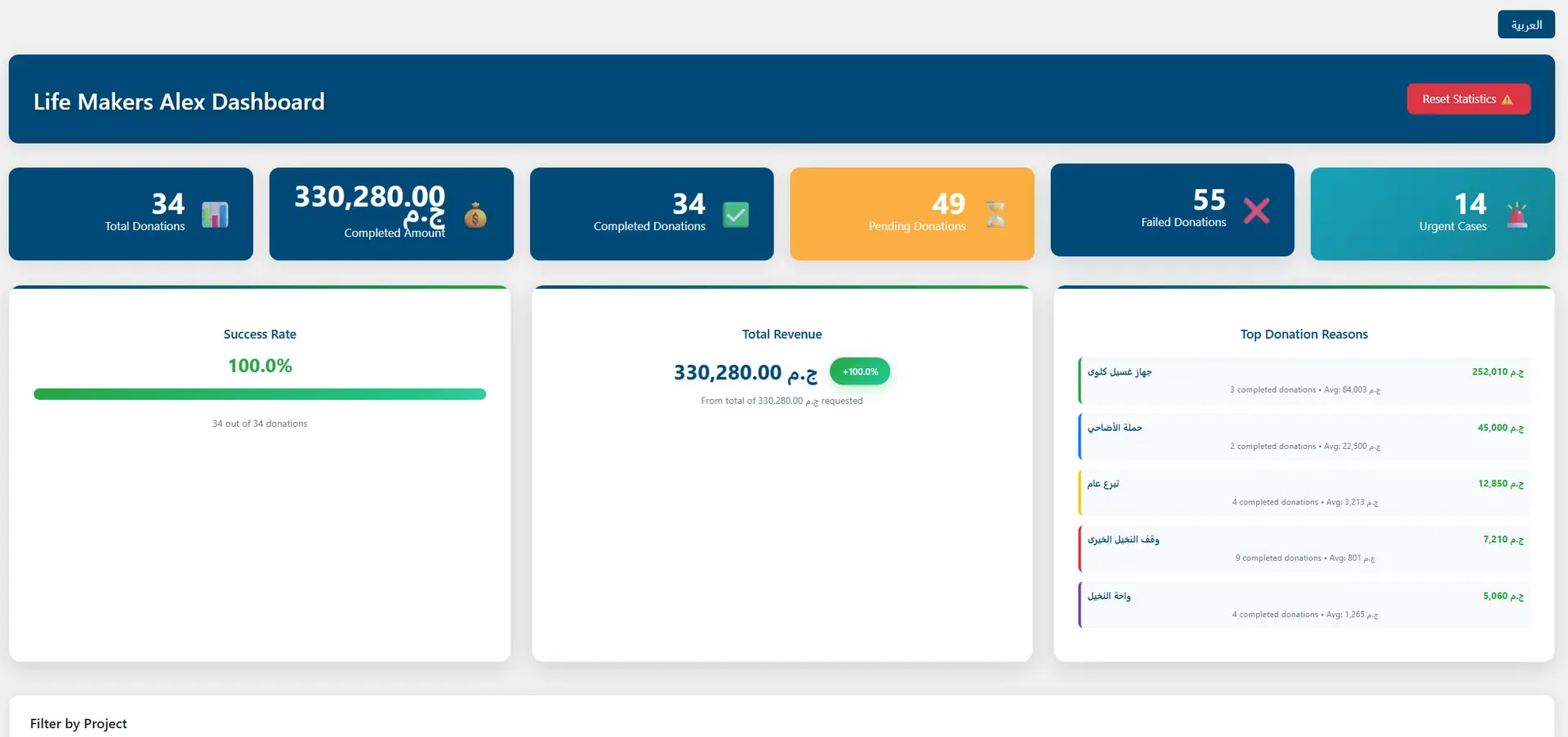Select the واحة النخيل donation reason

(x=1109, y=596)
